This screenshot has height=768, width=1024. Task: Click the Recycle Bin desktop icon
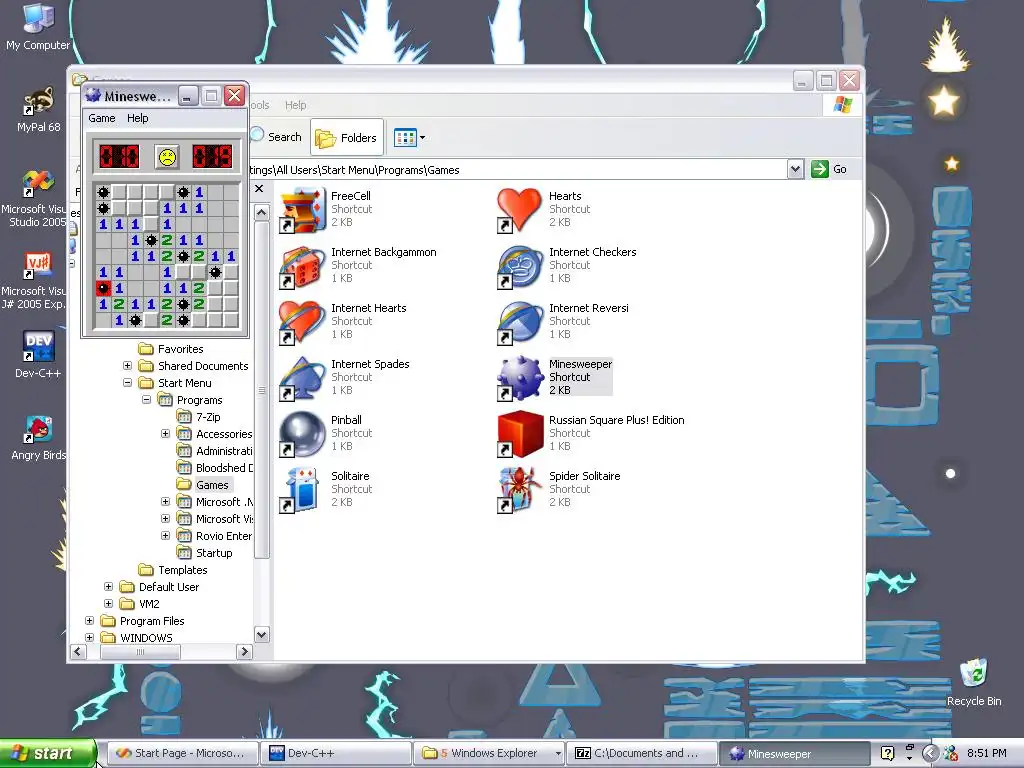[x=974, y=682]
